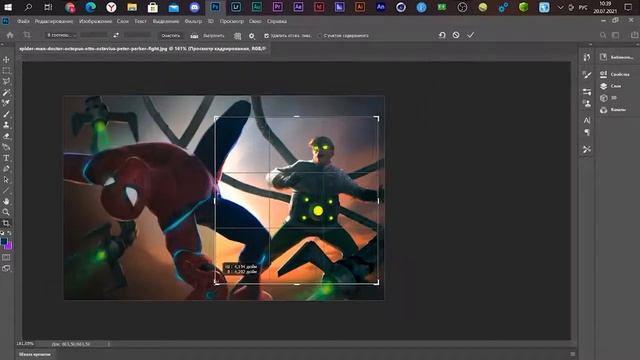Select the Lasso tool

[x=6, y=81]
